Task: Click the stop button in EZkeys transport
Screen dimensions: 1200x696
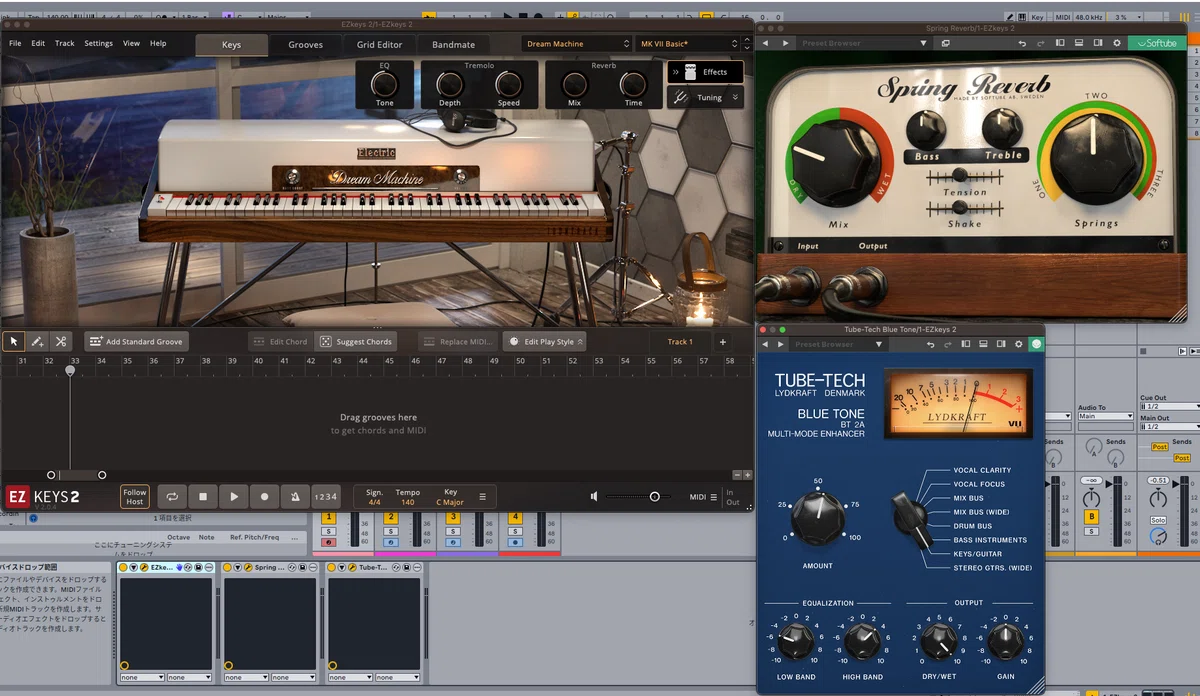Action: click(203, 496)
